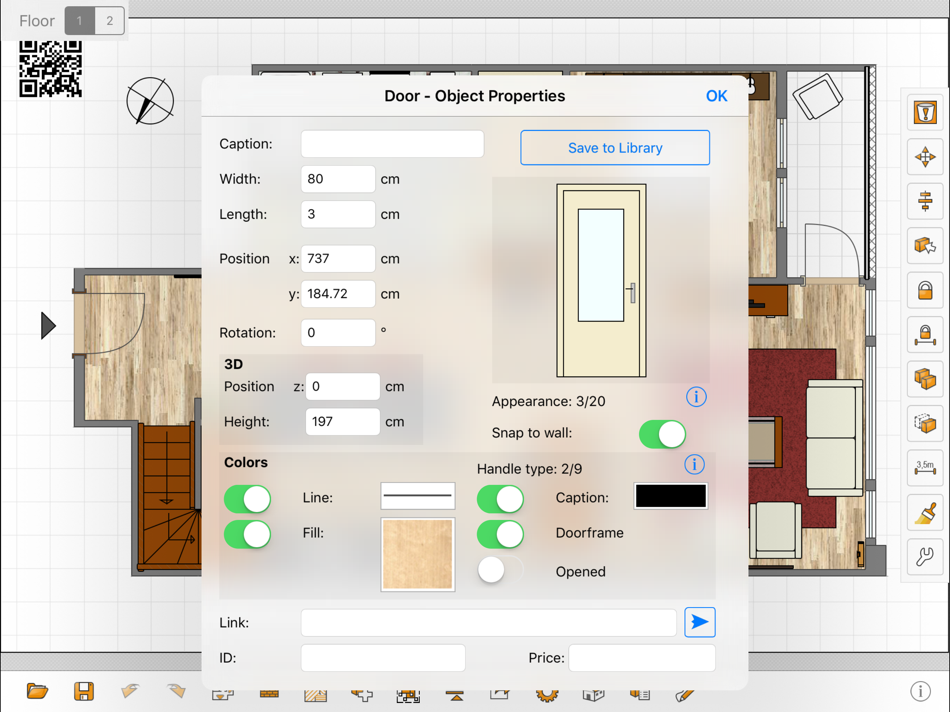Click the Caption text field

(393, 144)
